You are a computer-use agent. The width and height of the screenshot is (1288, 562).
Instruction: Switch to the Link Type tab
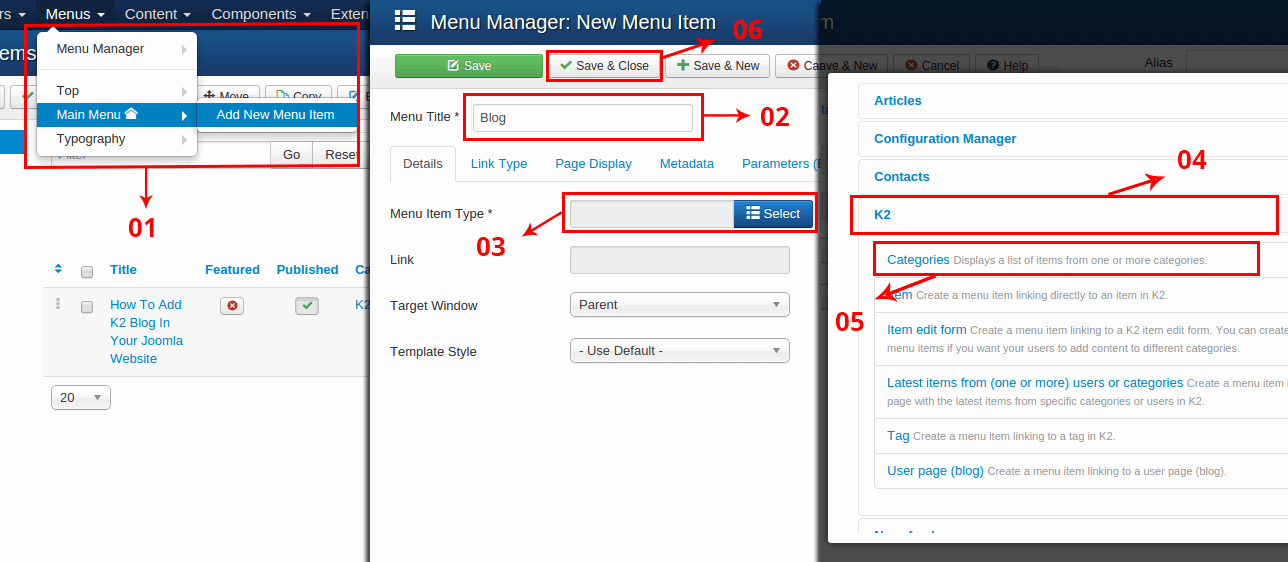(x=499, y=164)
